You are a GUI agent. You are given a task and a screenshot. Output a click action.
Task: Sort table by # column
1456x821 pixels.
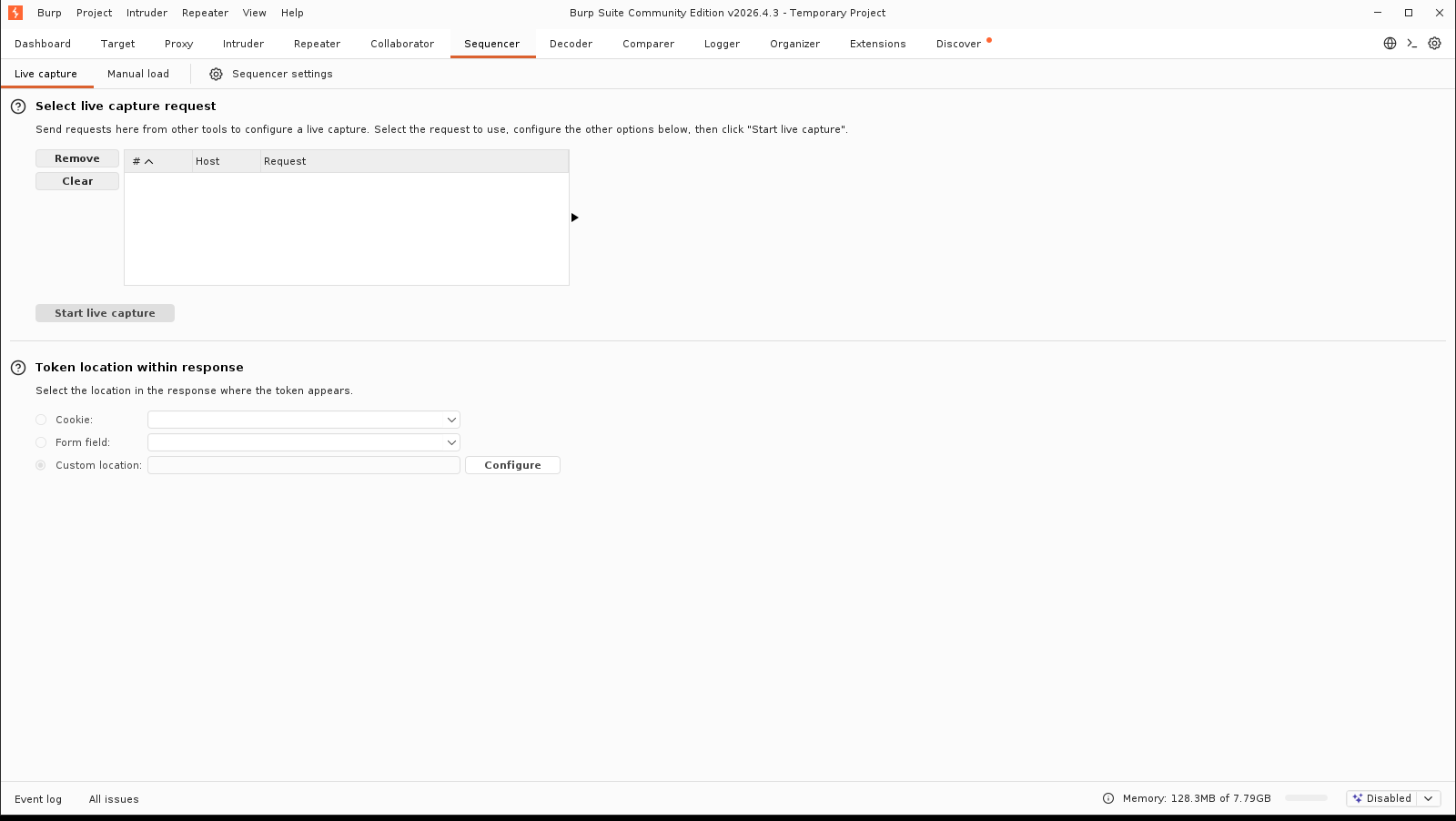click(x=157, y=161)
